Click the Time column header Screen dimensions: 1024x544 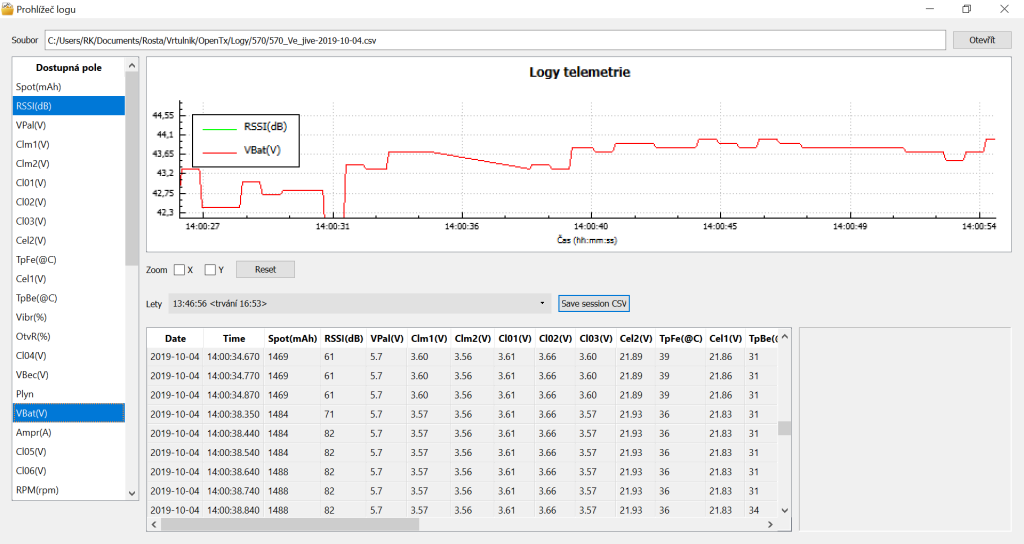[x=234, y=338]
